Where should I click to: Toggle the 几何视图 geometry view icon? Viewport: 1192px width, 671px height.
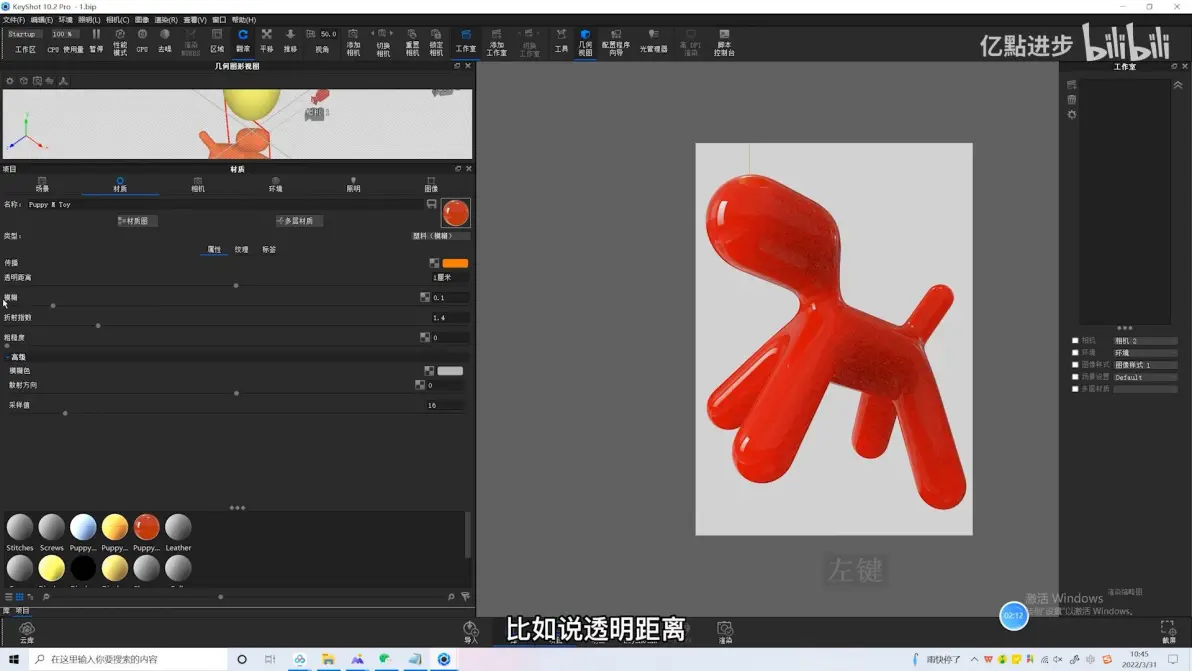pyautogui.click(x=585, y=43)
